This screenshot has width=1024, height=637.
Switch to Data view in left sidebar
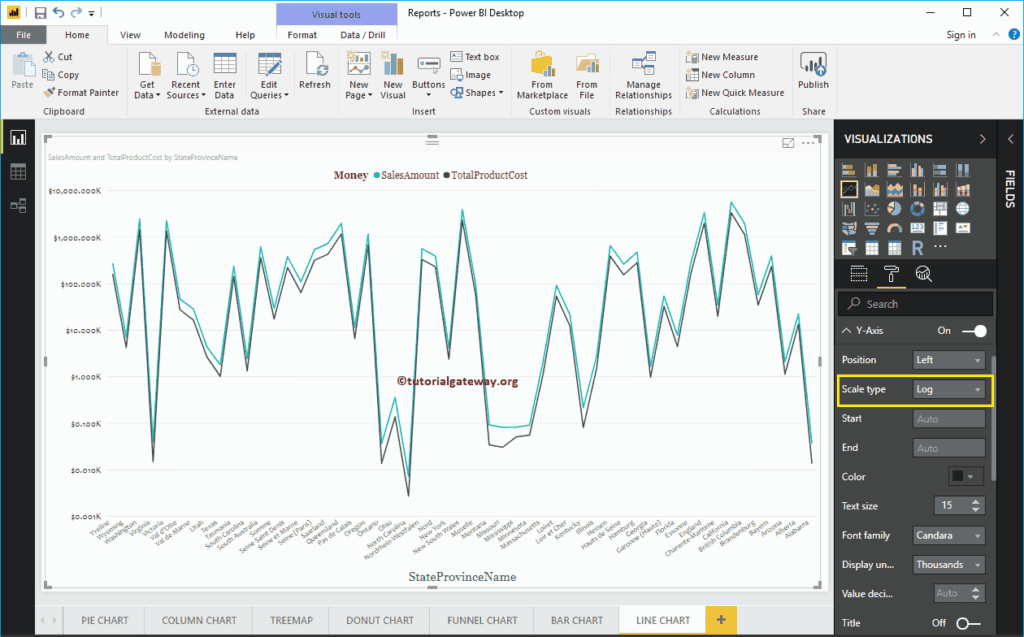point(18,172)
